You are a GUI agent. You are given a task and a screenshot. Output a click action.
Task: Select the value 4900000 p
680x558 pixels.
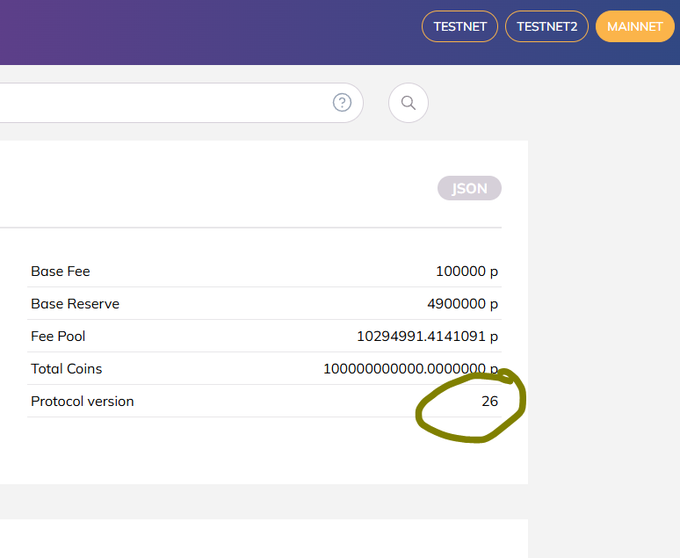(x=462, y=304)
